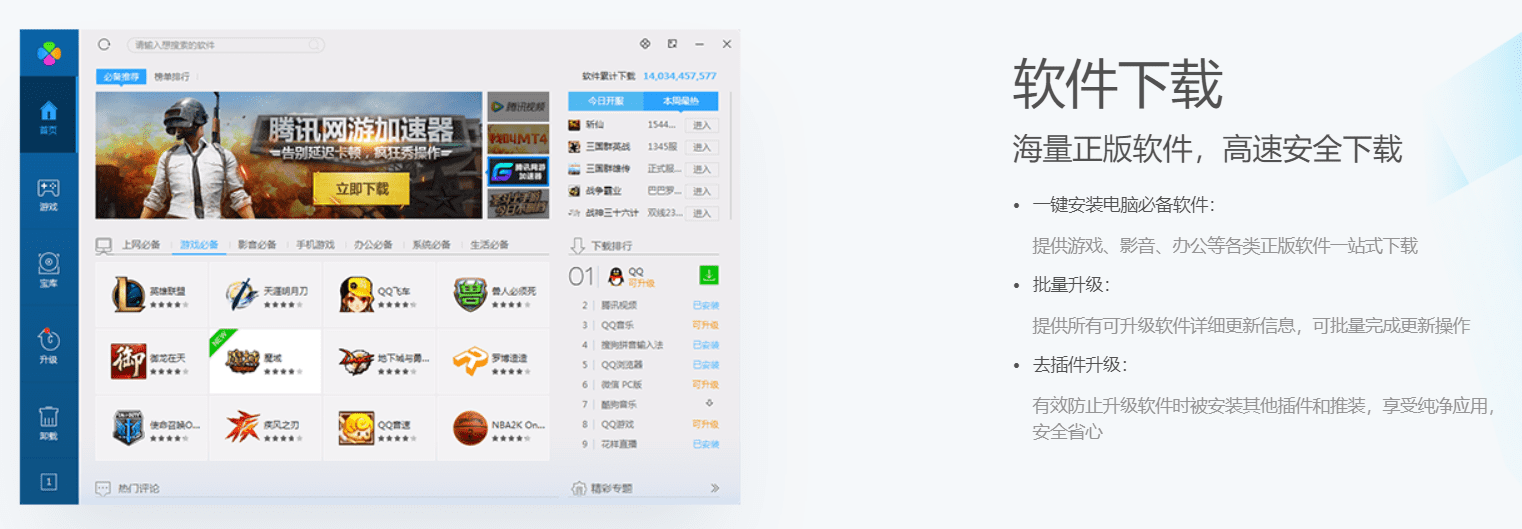Screen dimensions: 1522x529
Task: Click 进入 button for 战争霸业
Action: coord(701,191)
